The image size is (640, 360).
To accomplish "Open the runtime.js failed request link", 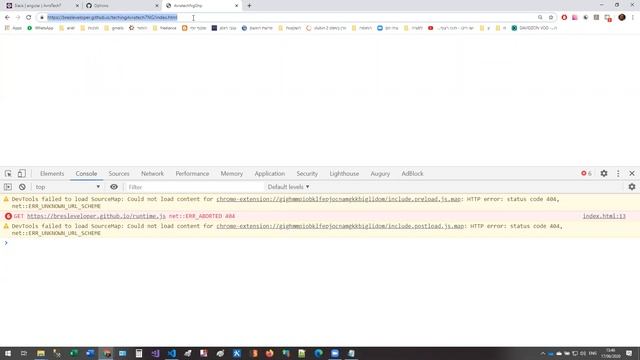I will click(x=96, y=216).
